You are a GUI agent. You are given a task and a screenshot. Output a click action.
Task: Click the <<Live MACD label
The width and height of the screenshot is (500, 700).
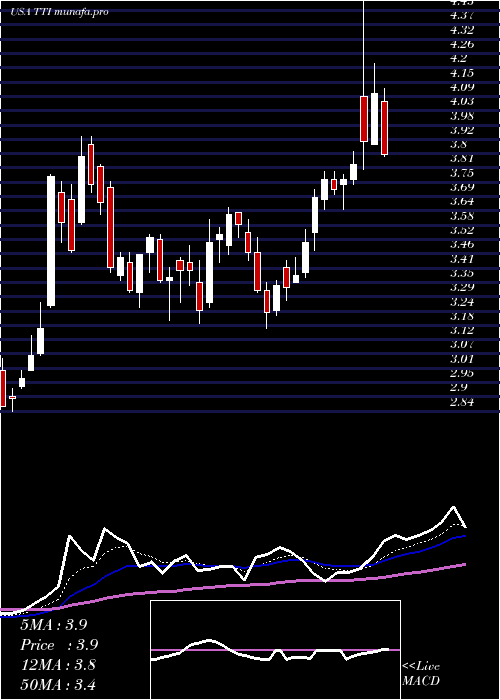(x=421, y=674)
